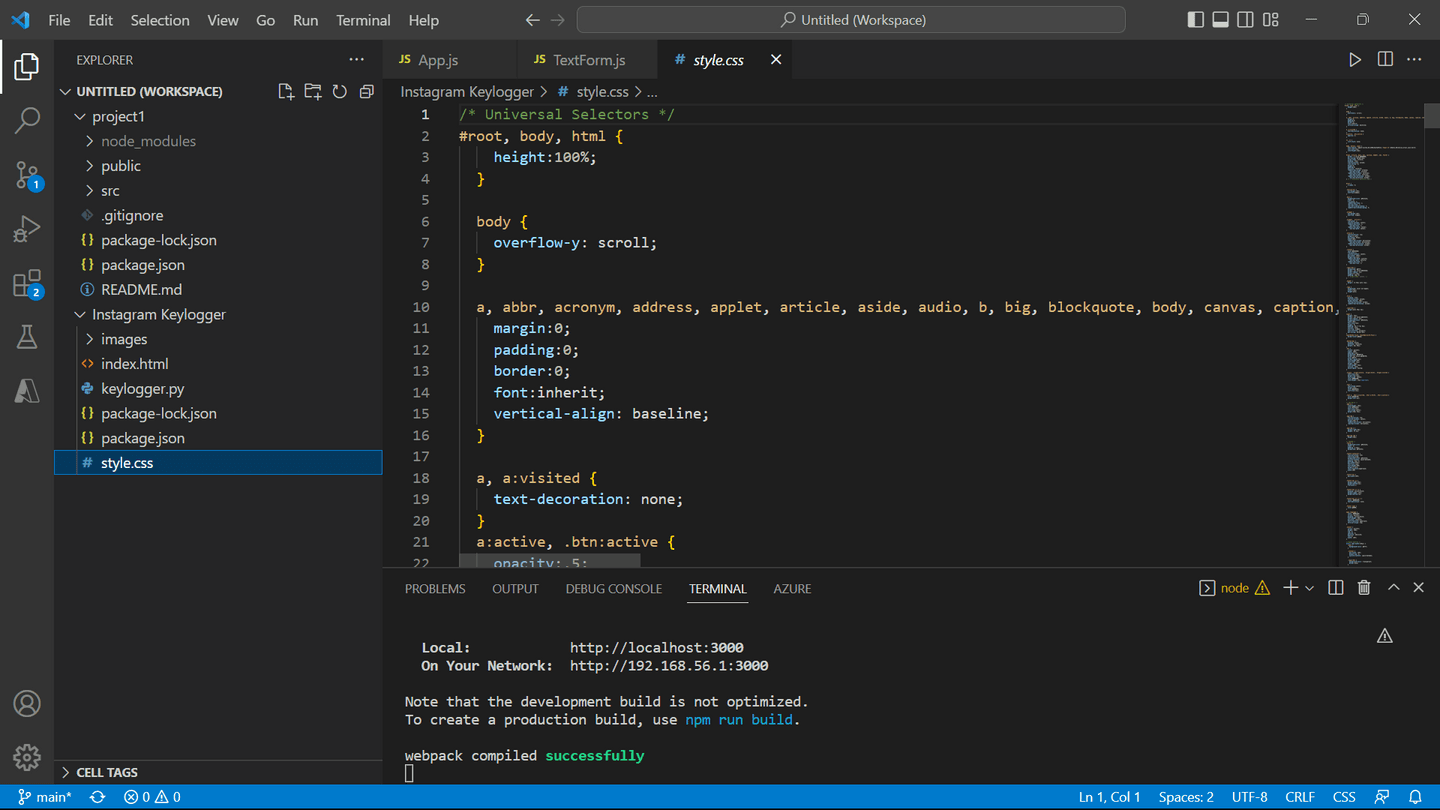Close the style.css editor tab
1440x810 pixels.
click(x=776, y=60)
